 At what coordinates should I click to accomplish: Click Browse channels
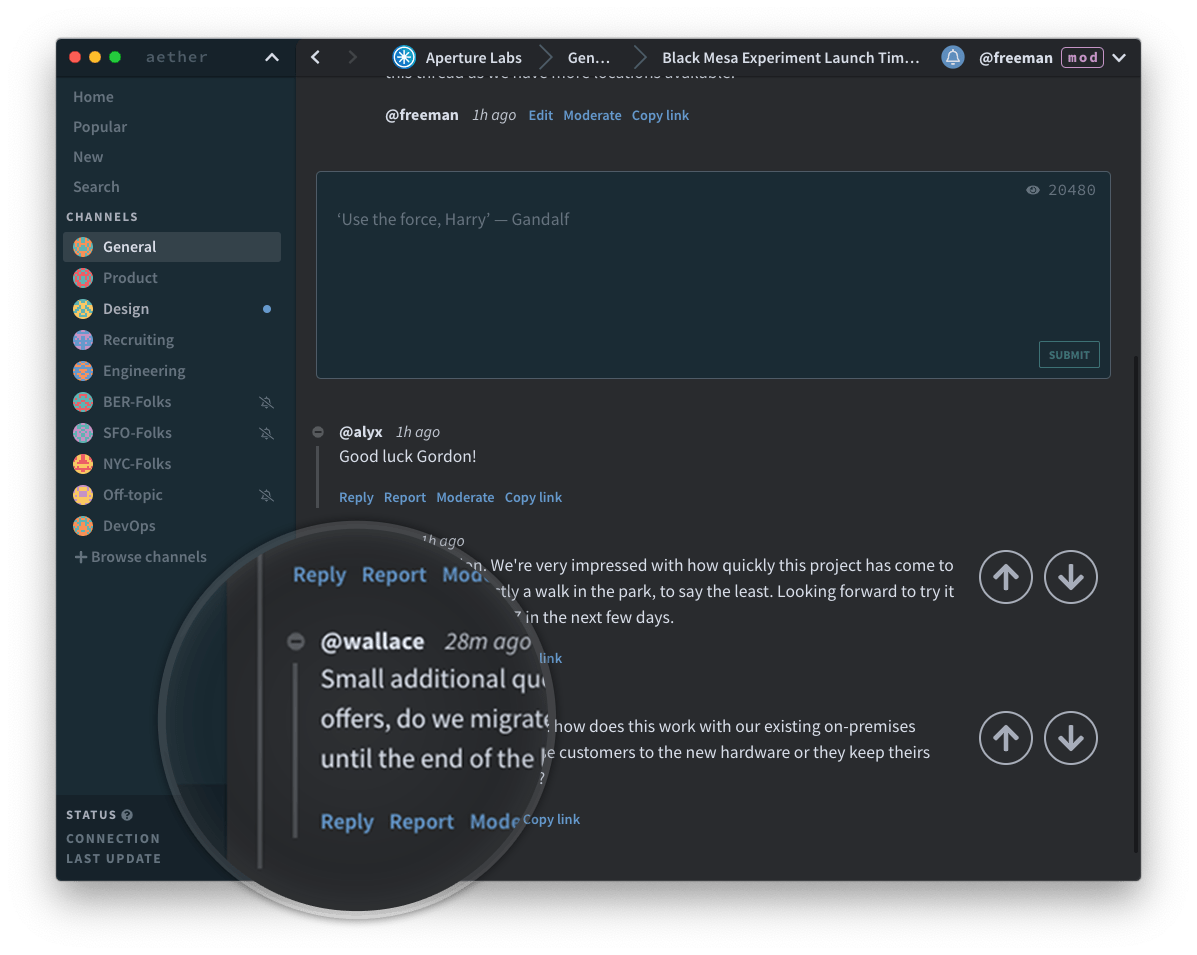point(140,557)
